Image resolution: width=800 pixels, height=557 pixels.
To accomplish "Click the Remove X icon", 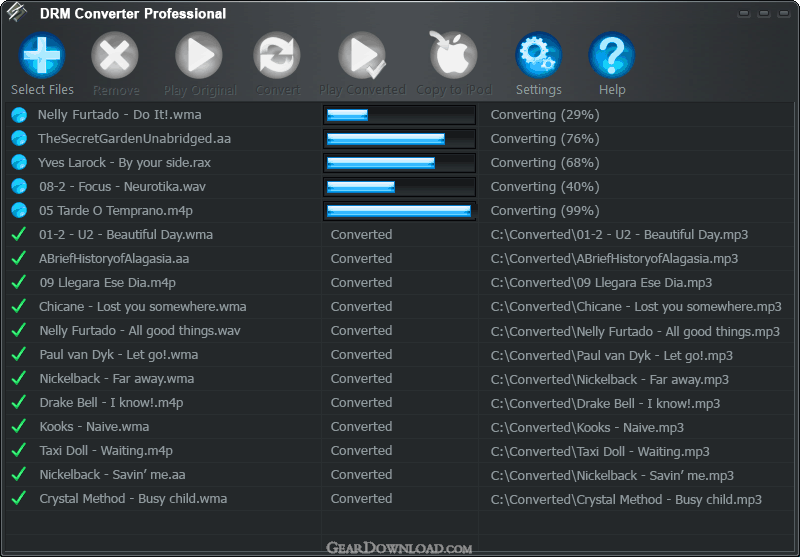I will tap(115, 55).
